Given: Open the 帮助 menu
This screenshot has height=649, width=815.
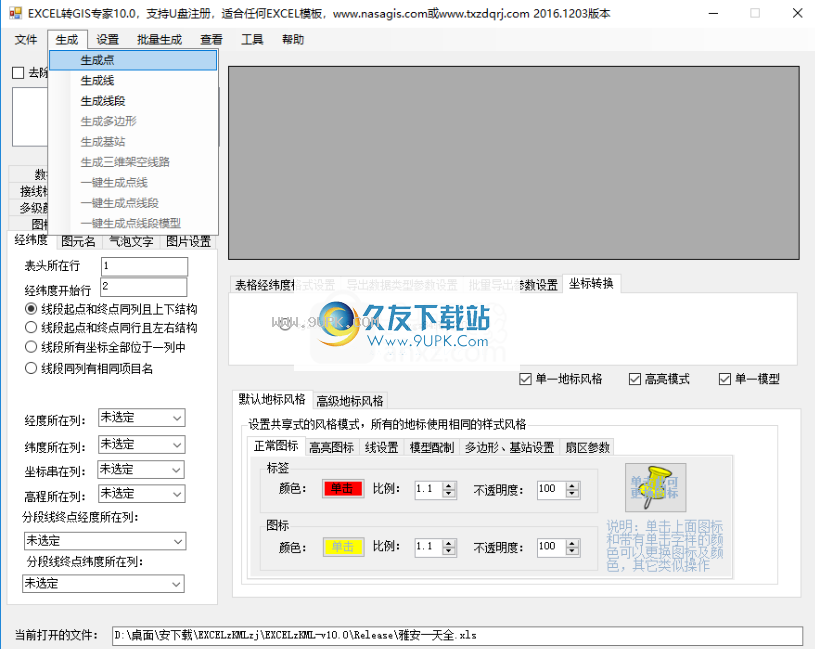Looking at the screenshot, I should click(x=293, y=39).
